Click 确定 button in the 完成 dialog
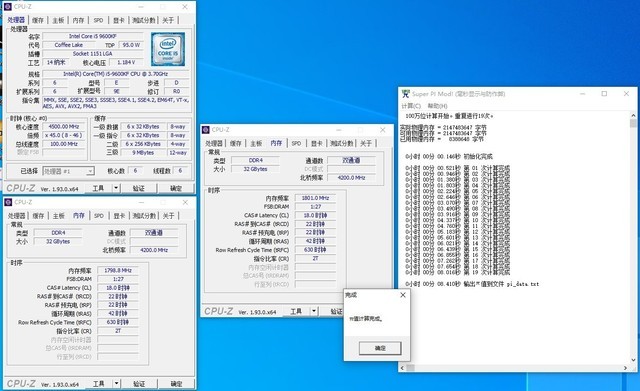This screenshot has height=391, width=640. (x=380, y=348)
